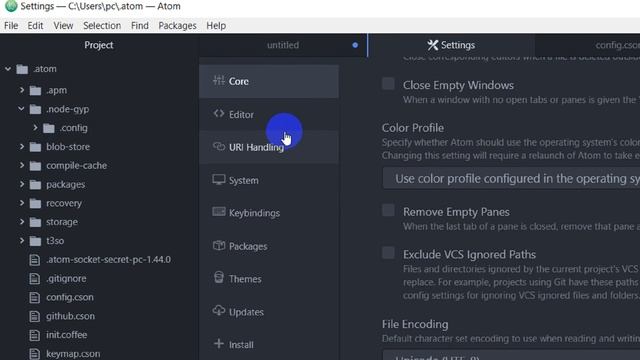
Task: Go to System settings section
Action: 269,180
